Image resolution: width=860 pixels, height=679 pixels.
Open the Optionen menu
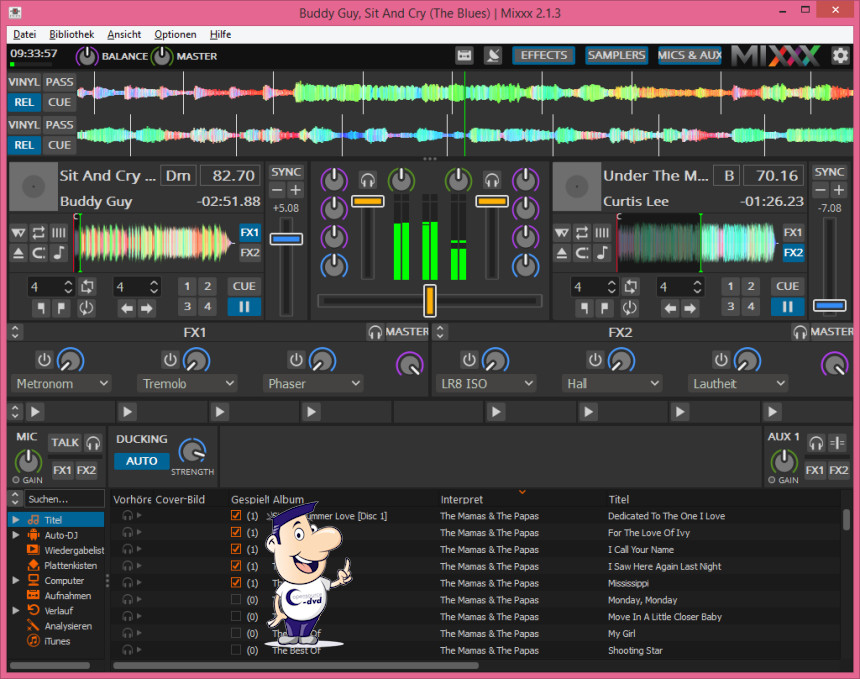pyautogui.click(x=175, y=34)
